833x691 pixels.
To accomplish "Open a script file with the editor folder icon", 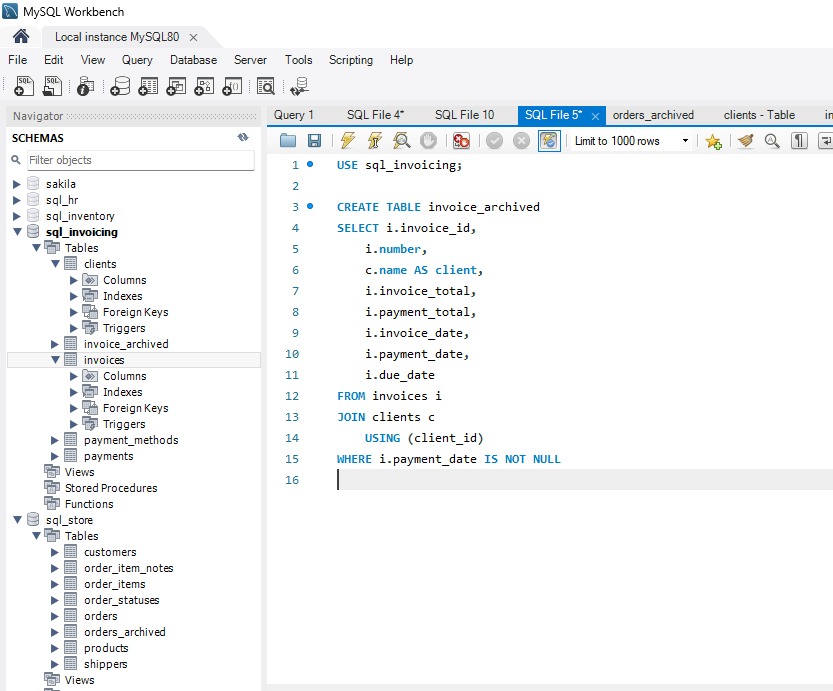I will (288, 141).
